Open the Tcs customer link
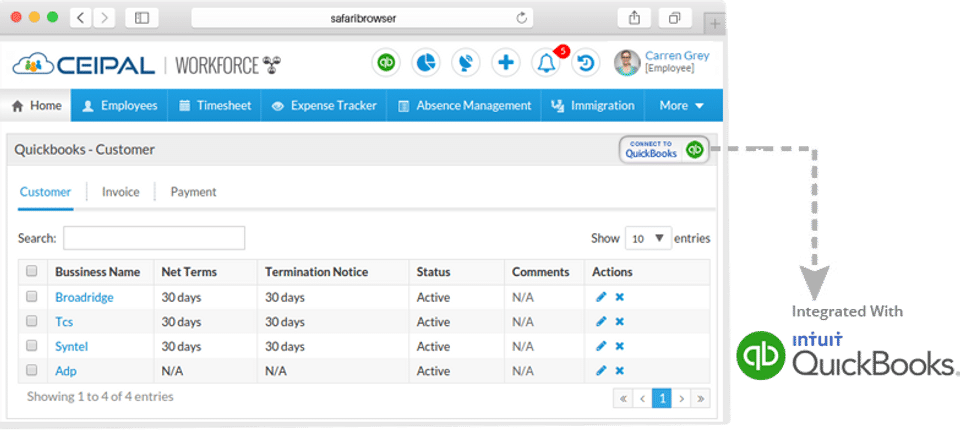Screen dimensions: 960x431 [x=64, y=321]
